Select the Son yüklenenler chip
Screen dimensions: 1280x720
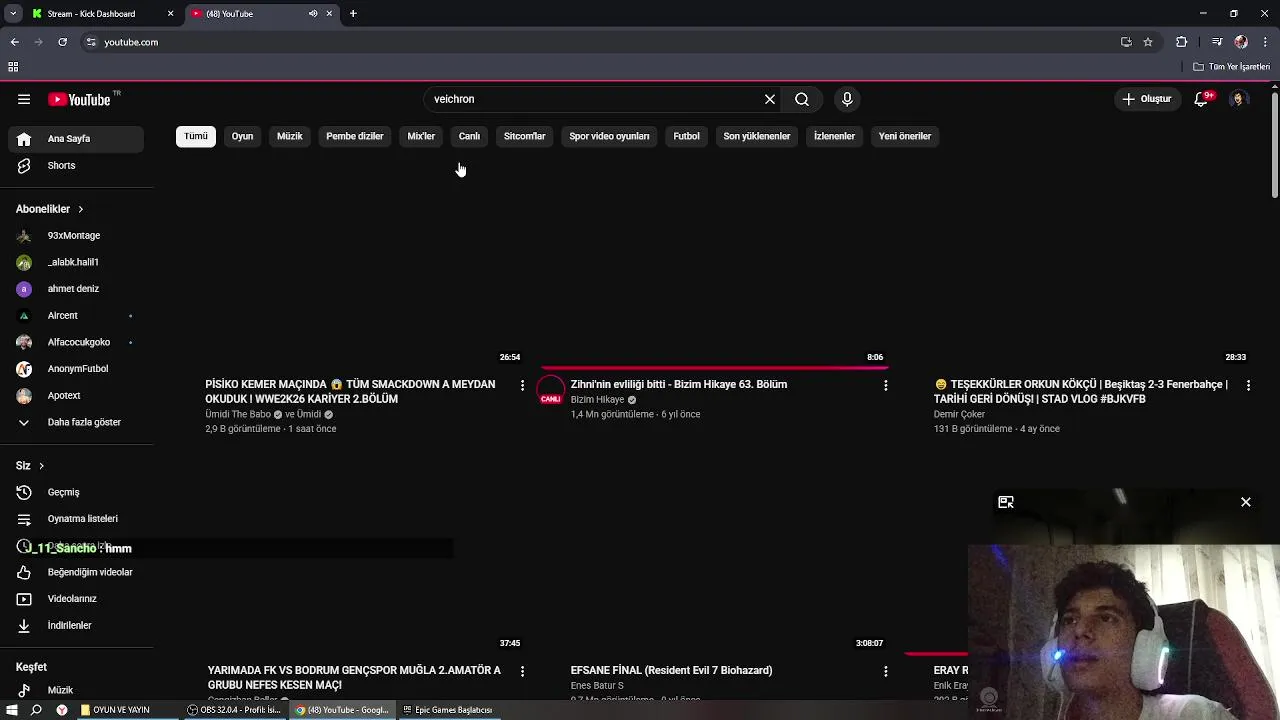click(757, 136)
